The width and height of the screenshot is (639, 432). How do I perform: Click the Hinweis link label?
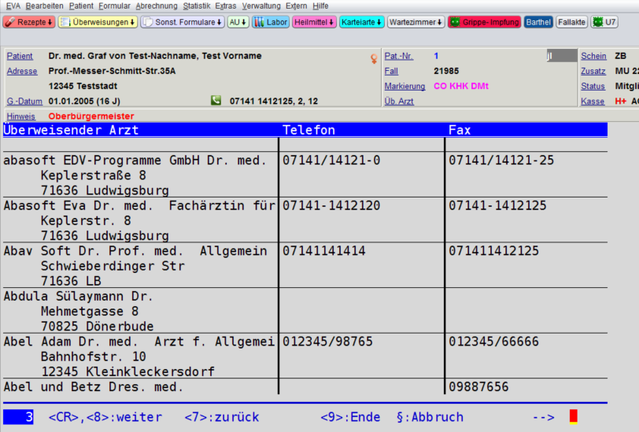pos(21,117)
